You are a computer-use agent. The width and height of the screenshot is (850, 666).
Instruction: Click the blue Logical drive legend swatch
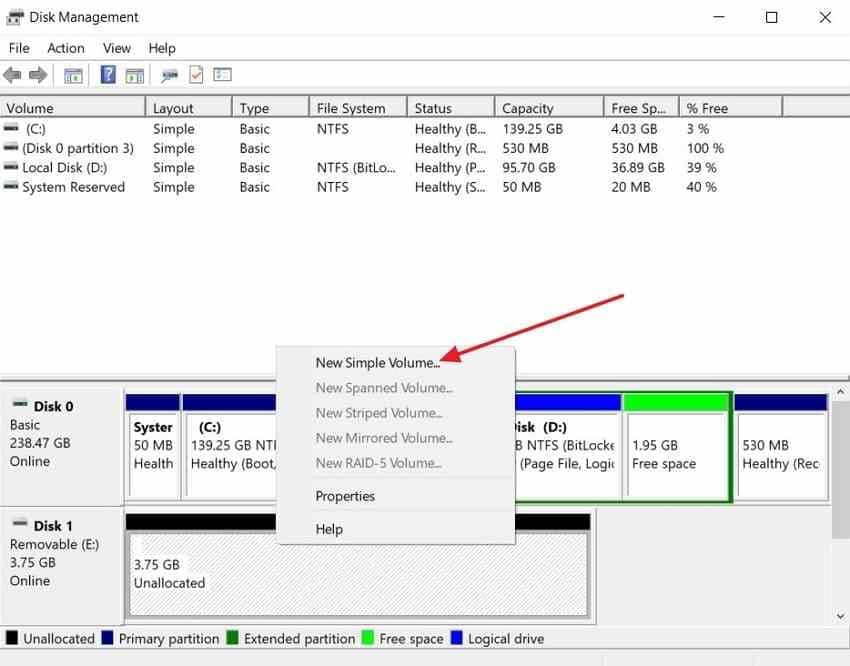pos(457,638)
